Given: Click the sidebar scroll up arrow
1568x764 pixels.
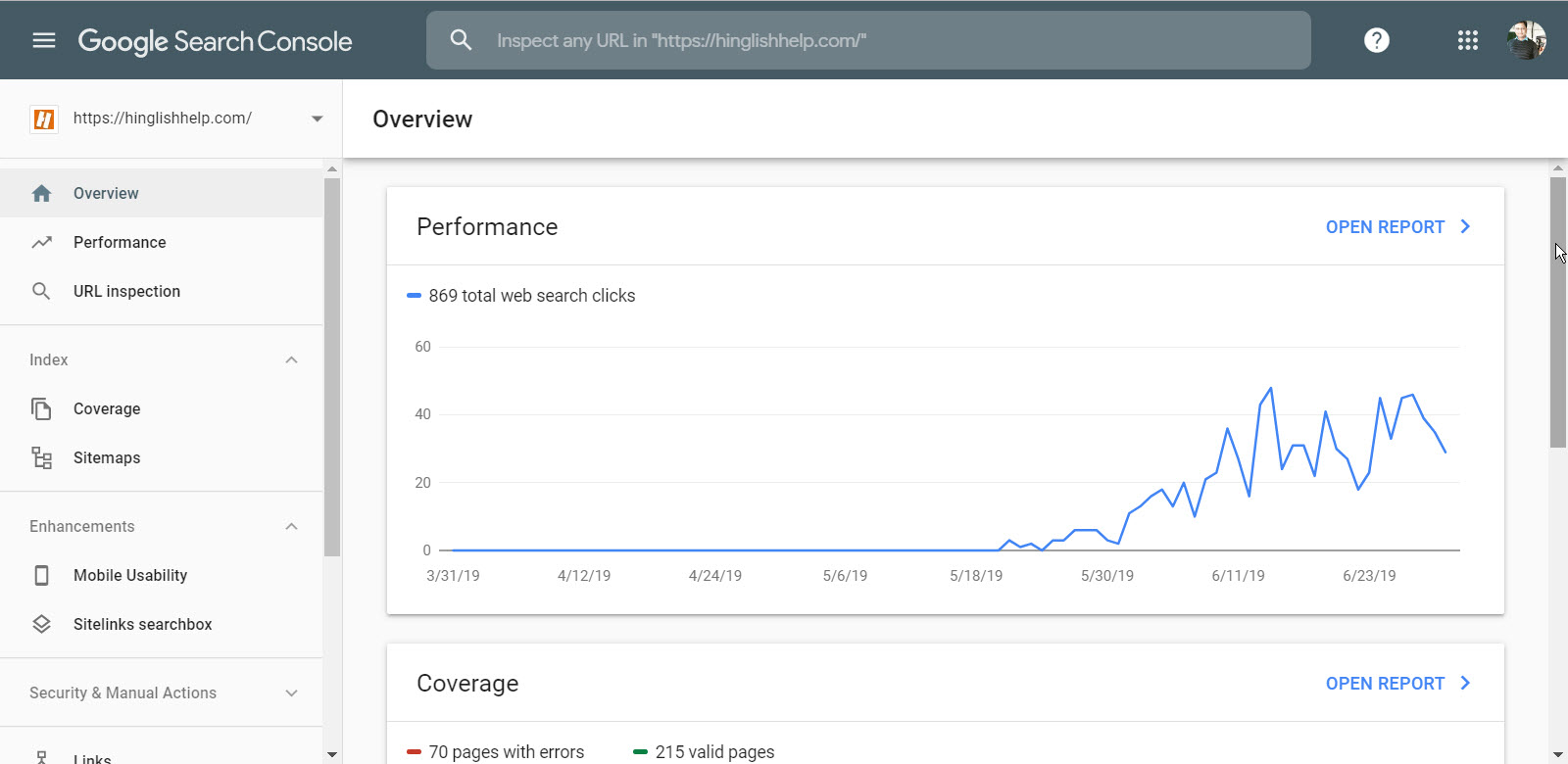Looking at the screenshot, I should pyautogui.click(x=332, y=169).
